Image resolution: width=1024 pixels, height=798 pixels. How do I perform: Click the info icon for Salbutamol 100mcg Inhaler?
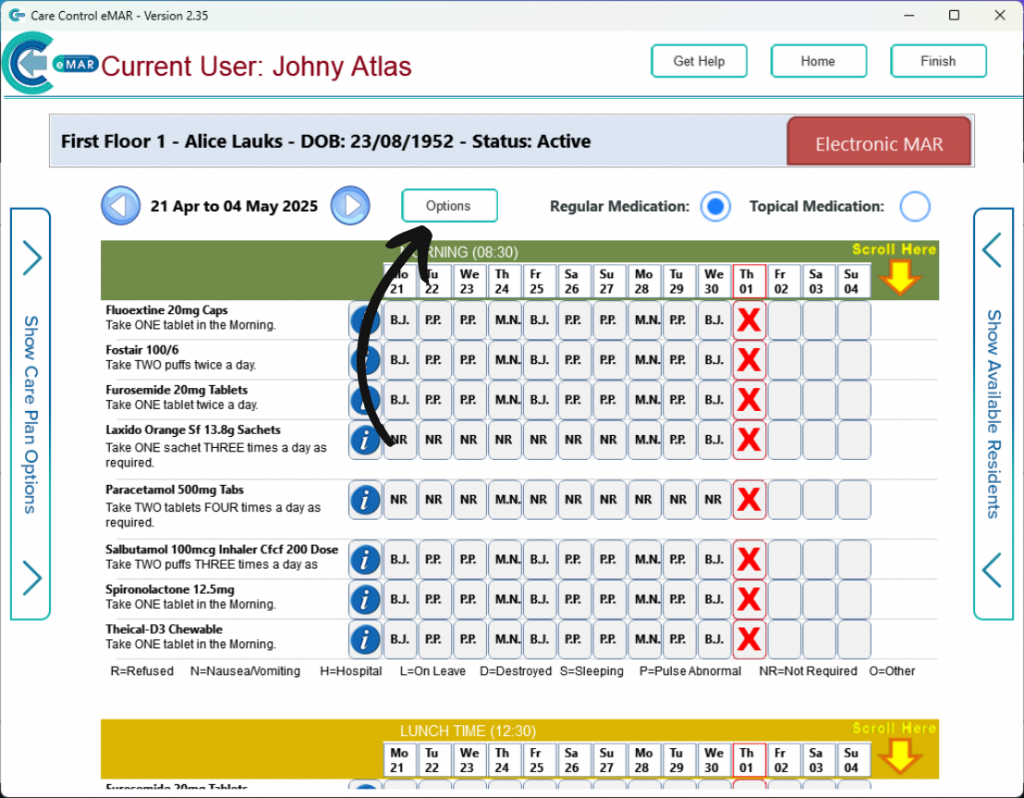[x=364, y=559]
